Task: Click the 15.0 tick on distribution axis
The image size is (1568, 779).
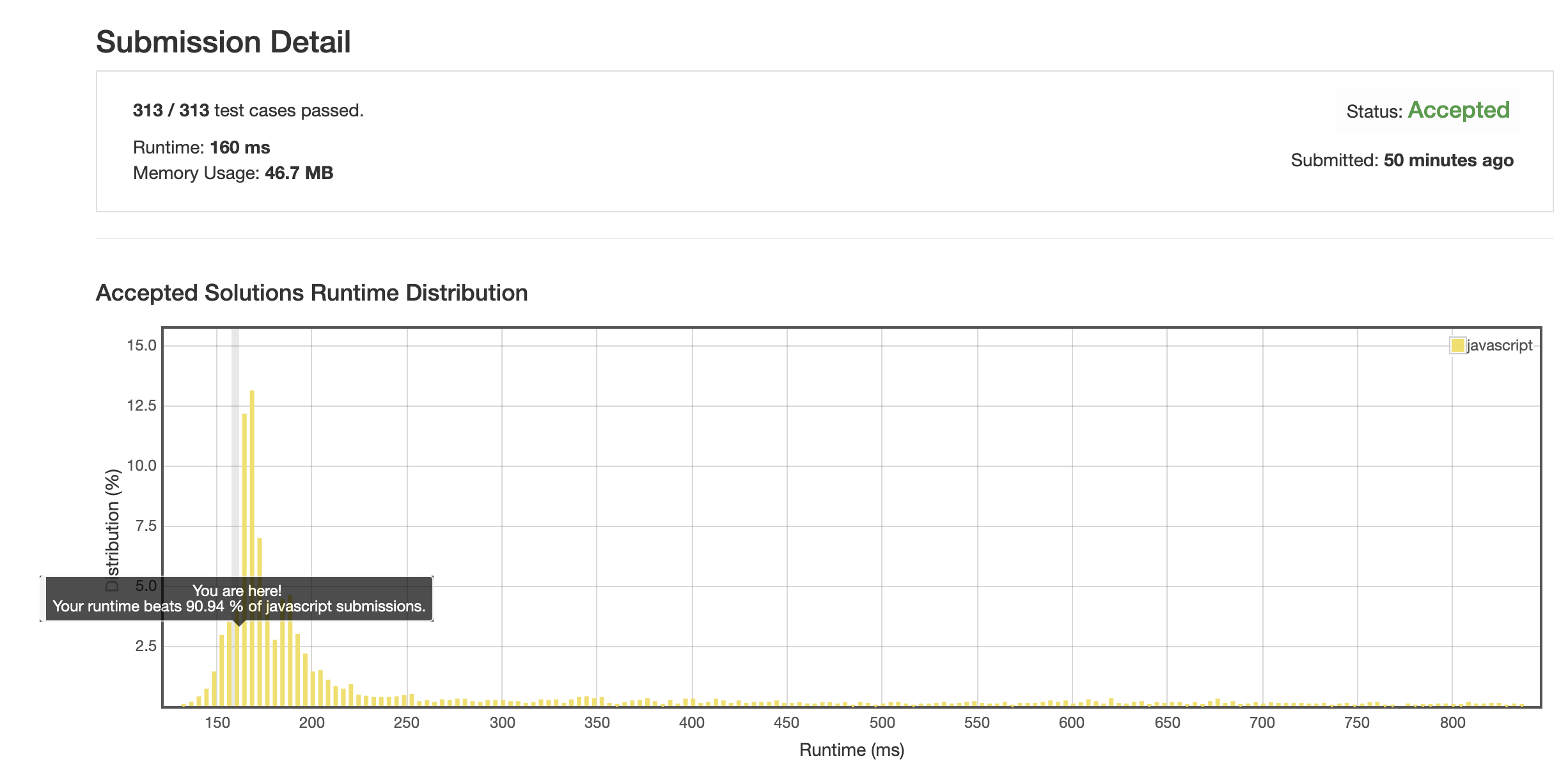Action: tap(141, 345)
